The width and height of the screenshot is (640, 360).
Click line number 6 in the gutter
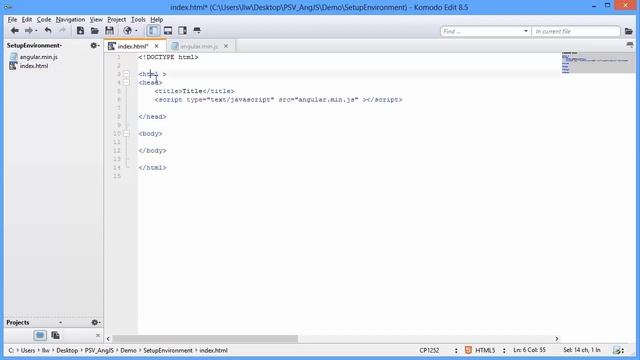(x=119, y=100)
